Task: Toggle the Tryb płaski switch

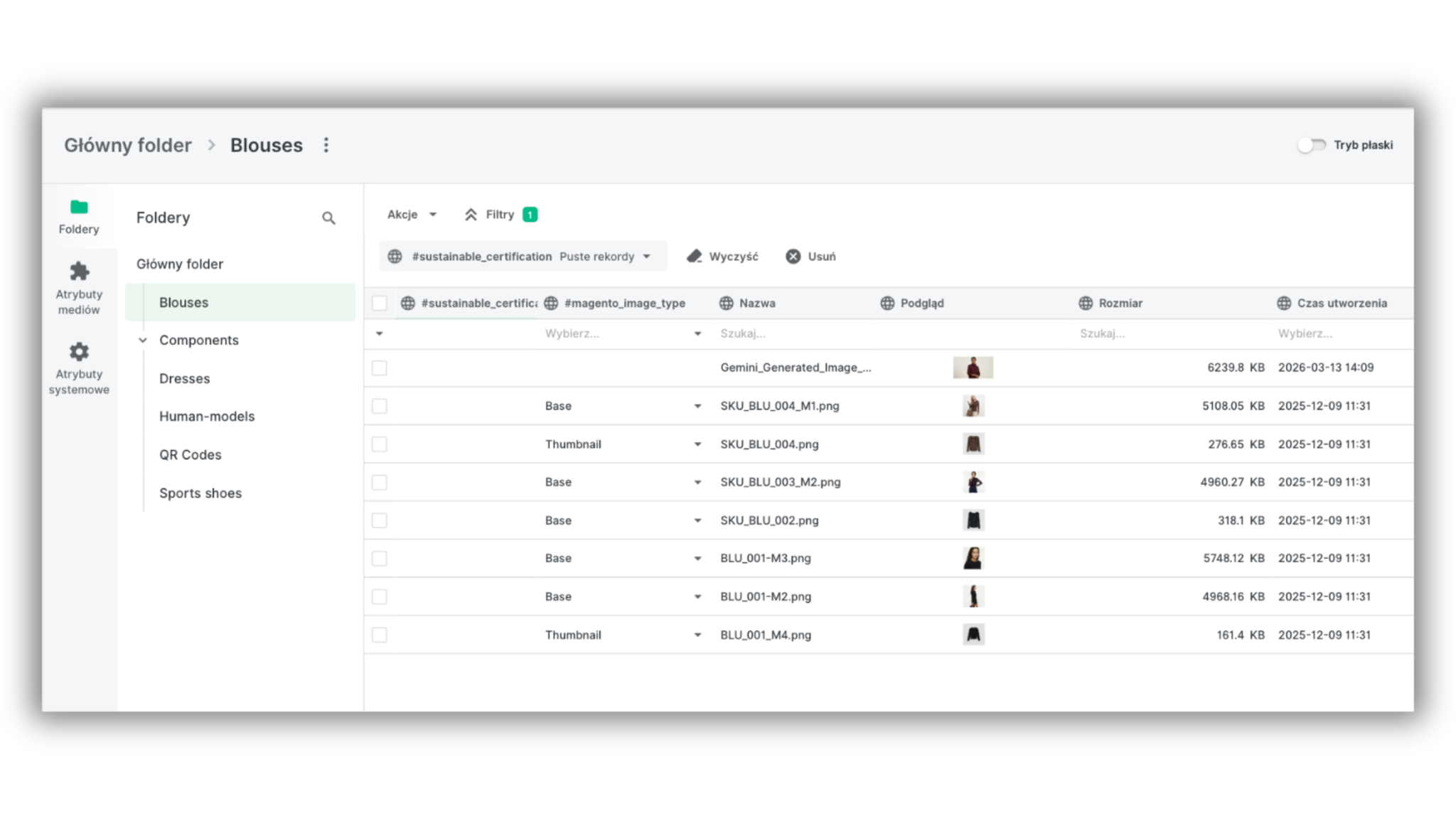Action: click(x=1311, y=145)
